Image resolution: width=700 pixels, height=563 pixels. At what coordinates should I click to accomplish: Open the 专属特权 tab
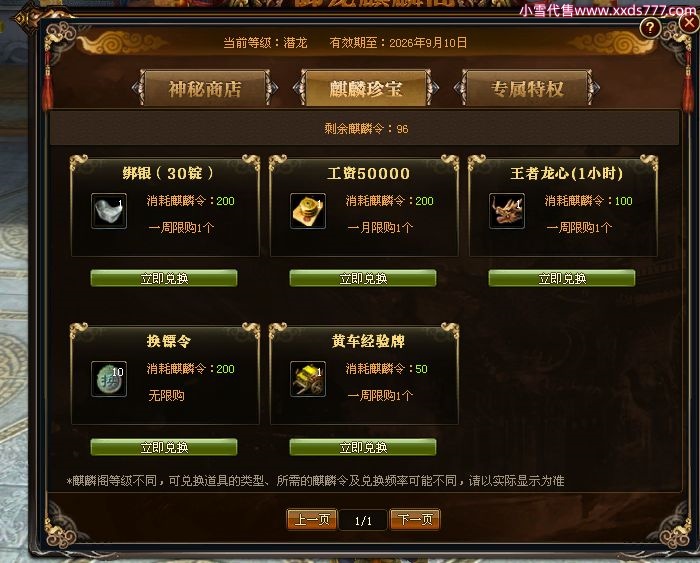click(x=527, y=88)
